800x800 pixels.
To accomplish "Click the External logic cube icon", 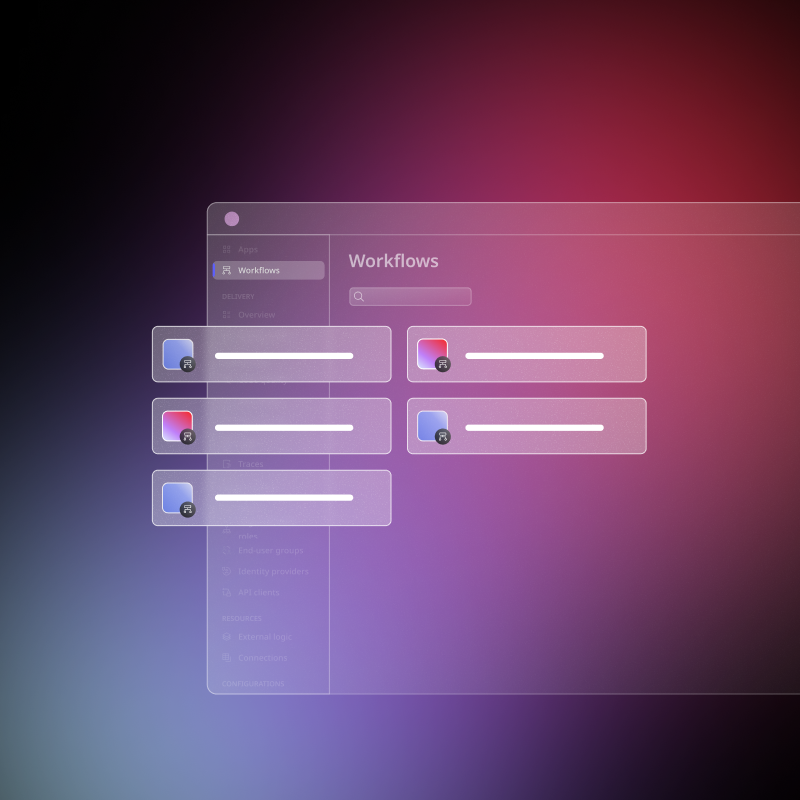I will point(227,636).
